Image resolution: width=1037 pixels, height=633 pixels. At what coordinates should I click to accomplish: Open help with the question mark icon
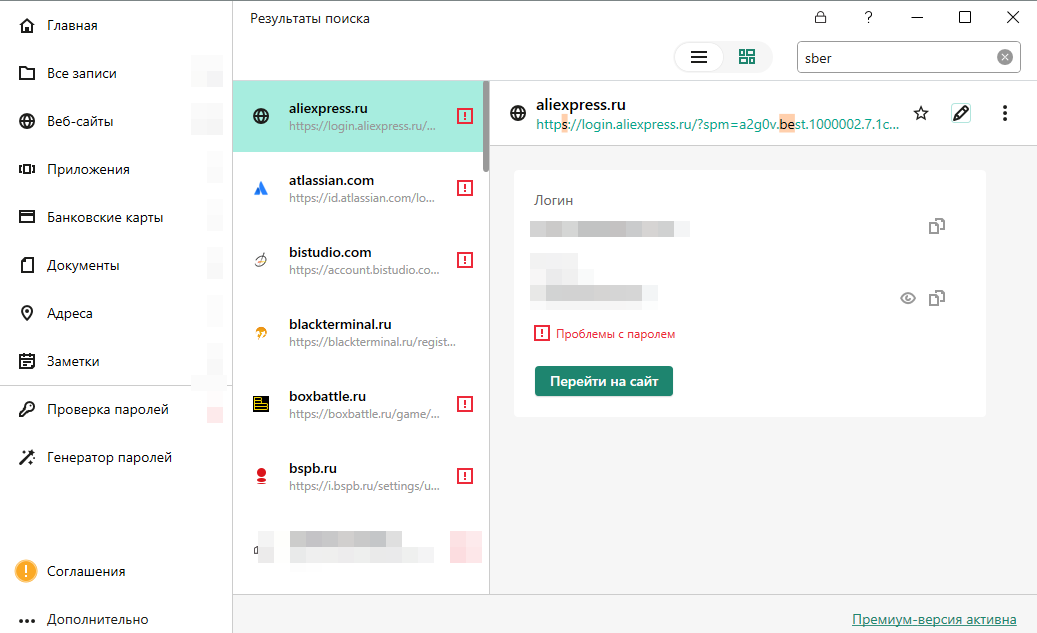pyautogui.click(x=869, y=17)
